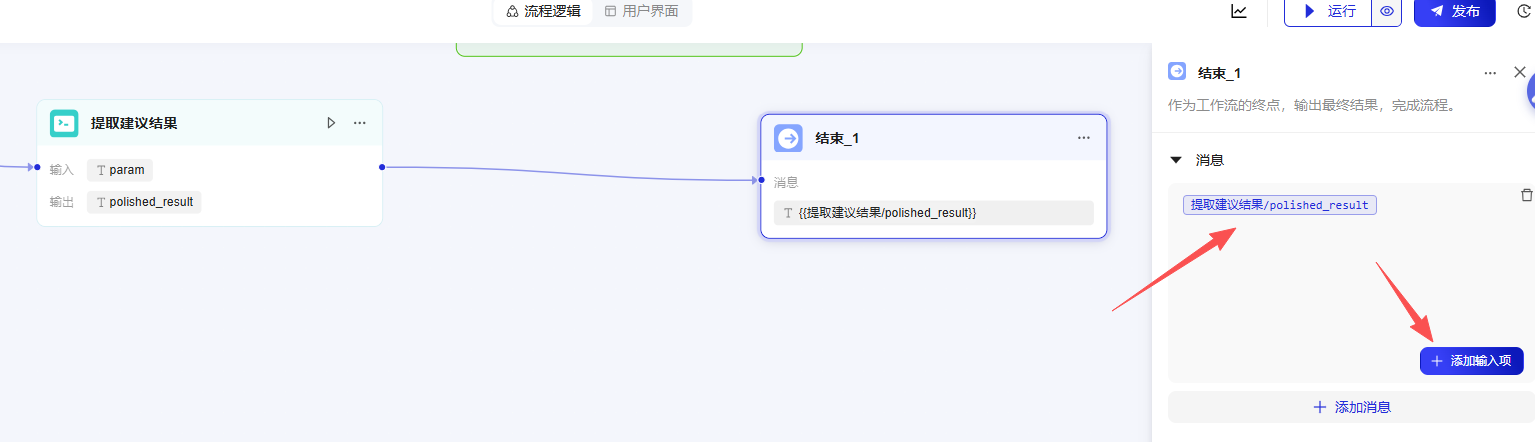1535x442 pixels.
Task: Open the 结束_1 panel more options menu
Action: pos(1490,73)
